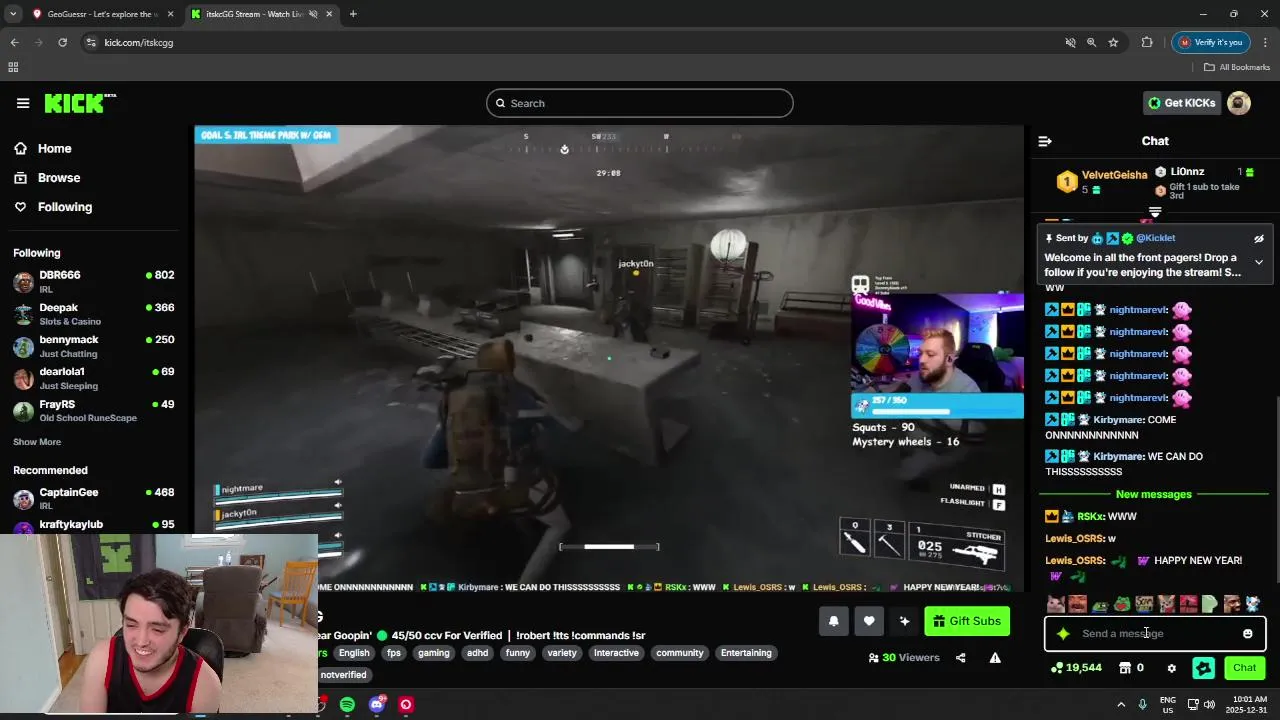This screenshot has height=720, width=1280.
Task: Open the Kick hamburger sidebar menu
Action: 23,103
